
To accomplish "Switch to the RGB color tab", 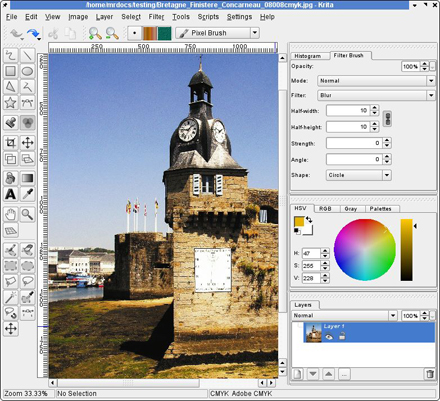I will tap(325, 209).
